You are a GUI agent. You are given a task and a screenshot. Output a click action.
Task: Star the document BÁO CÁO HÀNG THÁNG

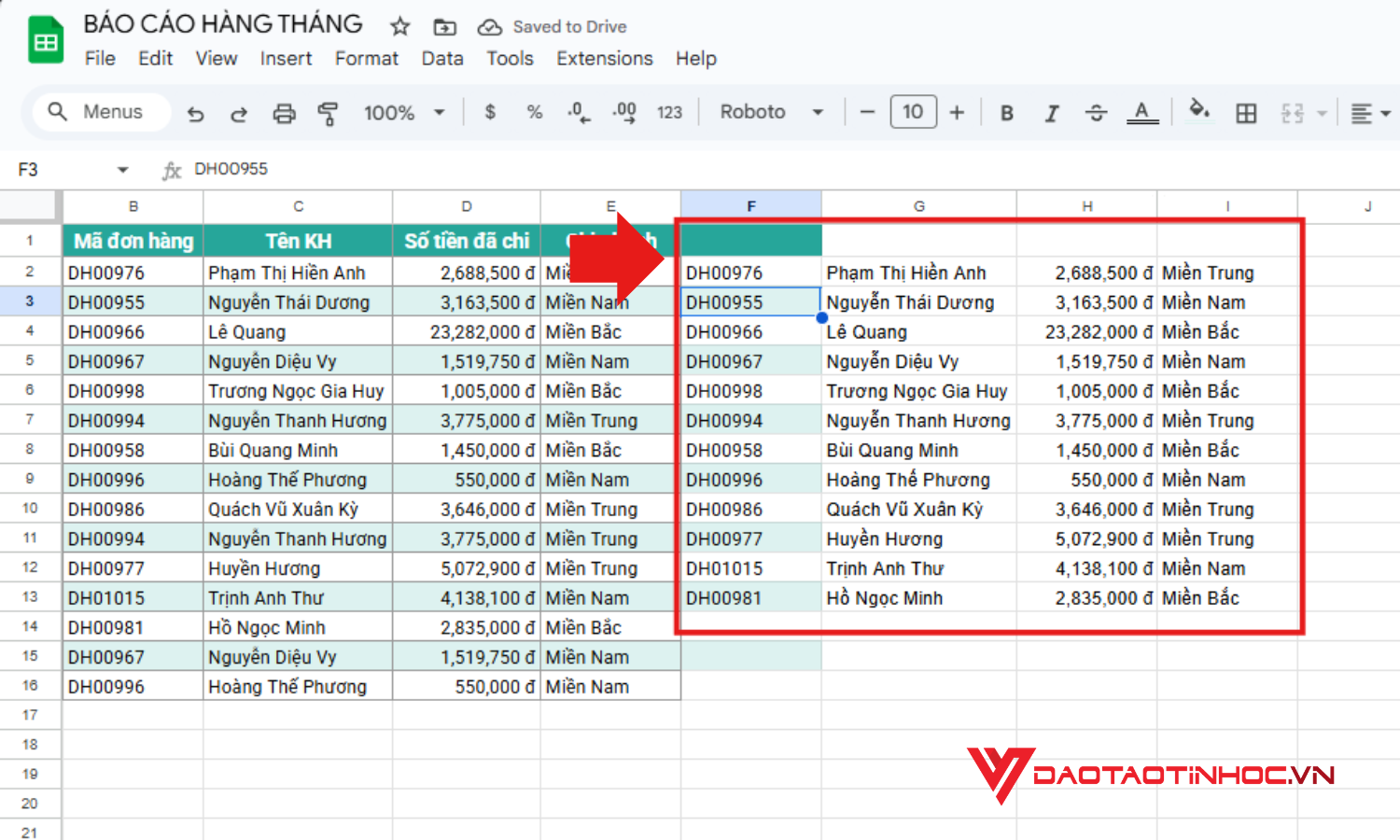(400, 26)
